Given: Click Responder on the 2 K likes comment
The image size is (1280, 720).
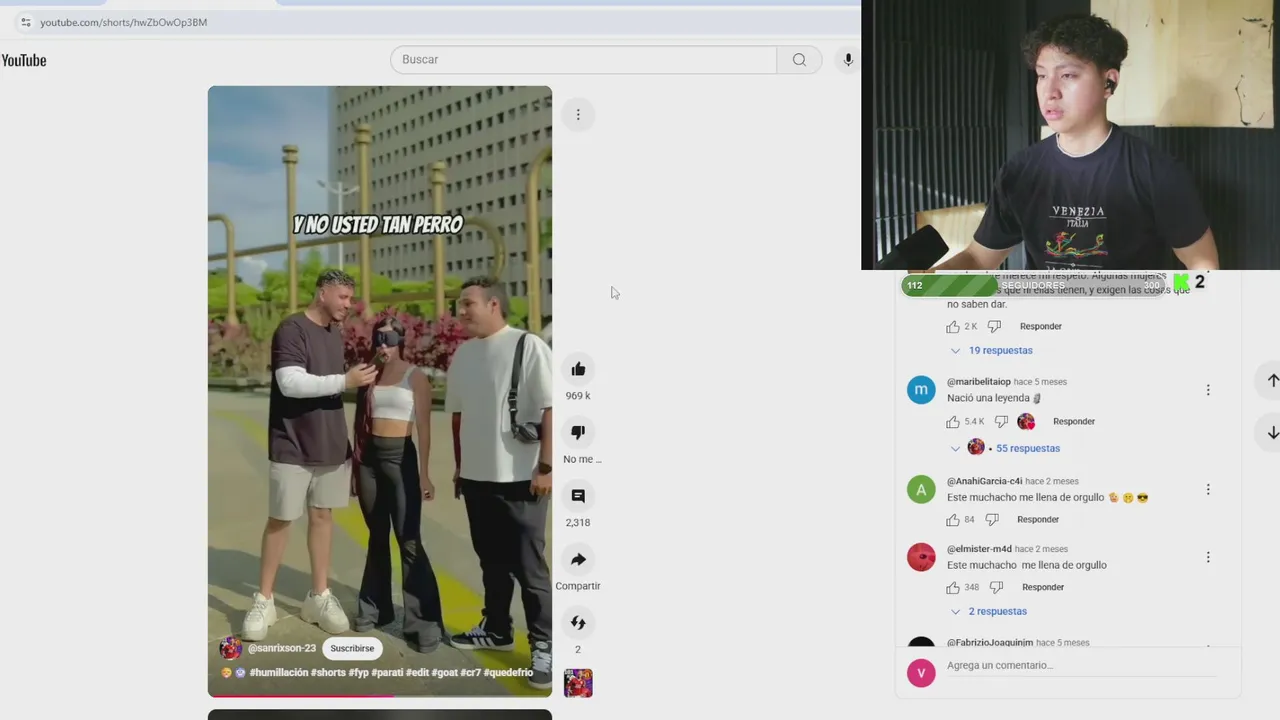Looking at the screenshot, I should [1041, 327].
